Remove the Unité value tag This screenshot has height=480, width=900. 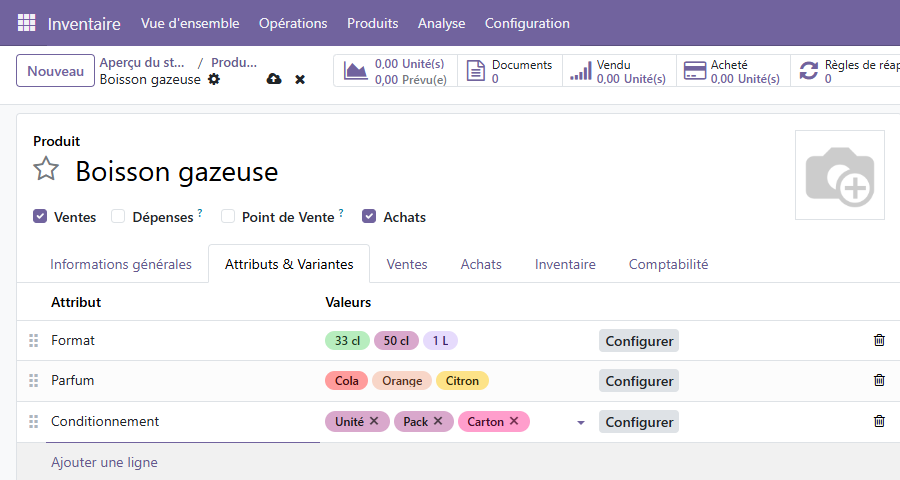[374, 421]
